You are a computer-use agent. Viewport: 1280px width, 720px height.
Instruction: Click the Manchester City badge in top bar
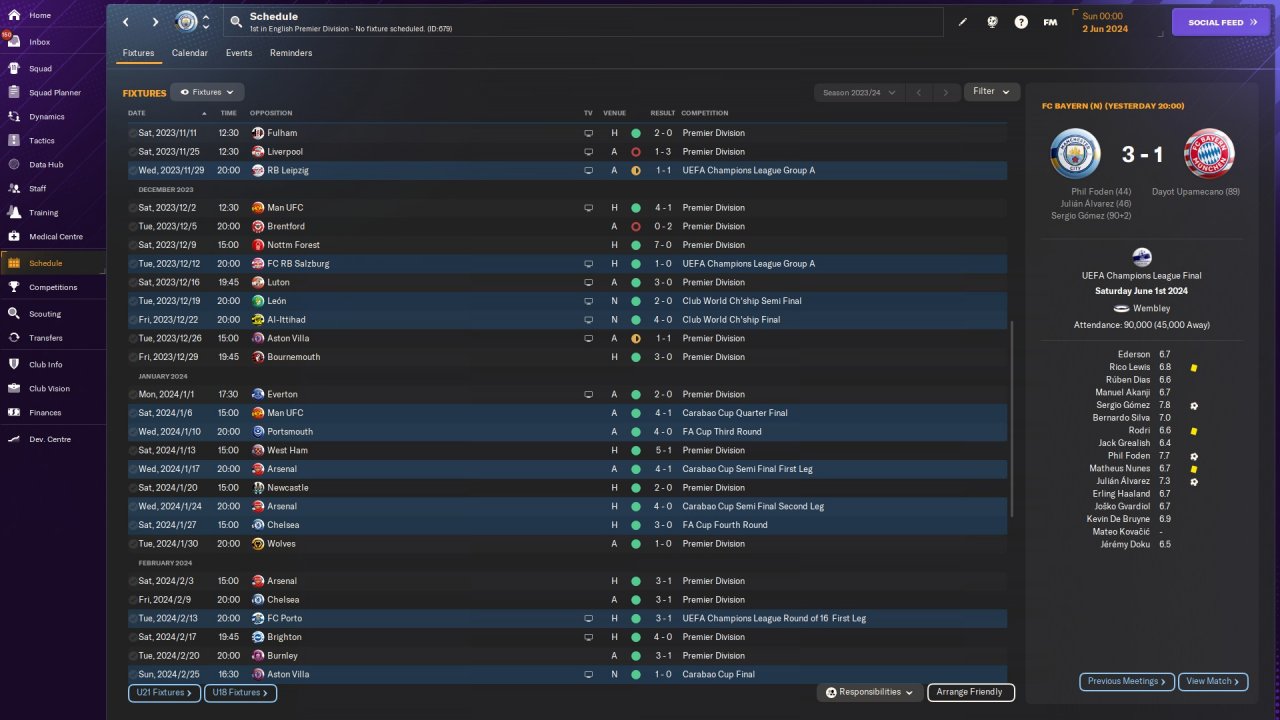tap(187, 22)
